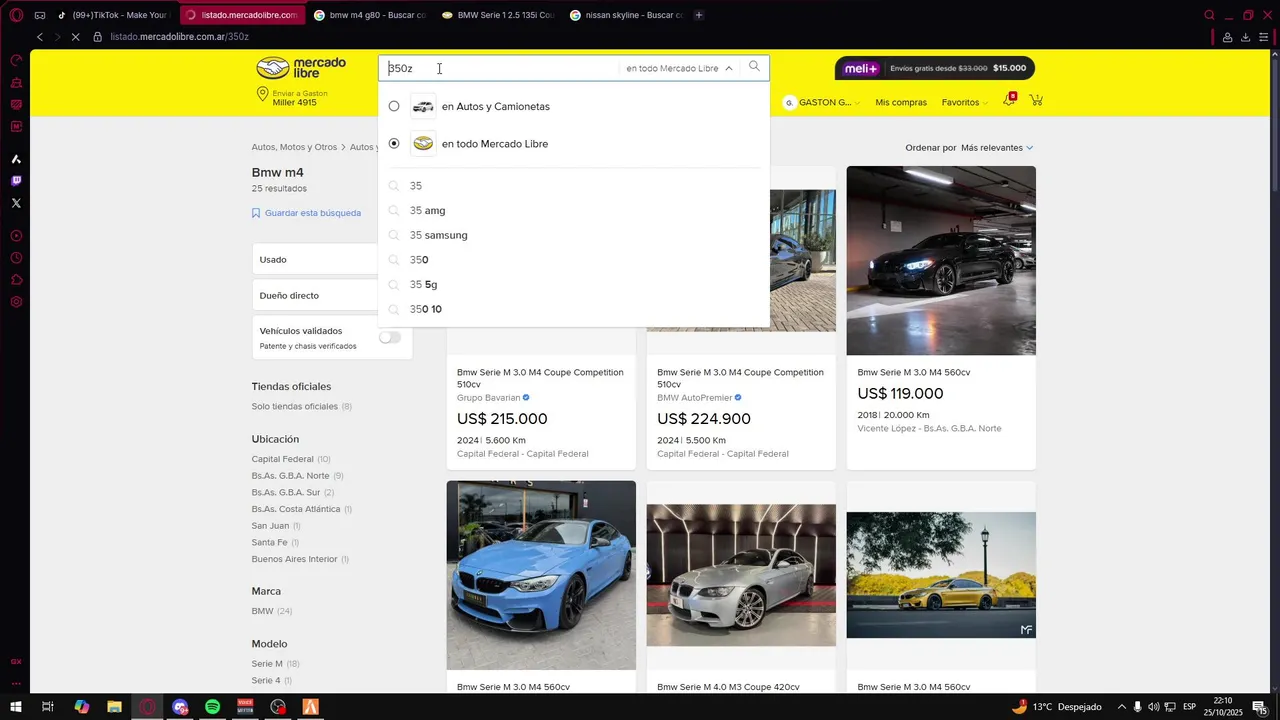Image resolution: width=1280 pixels, height=720 pixels.
Task: Expand the 'en todo Mercado Libre' search scope dropdown
Action: click(679, 68)
